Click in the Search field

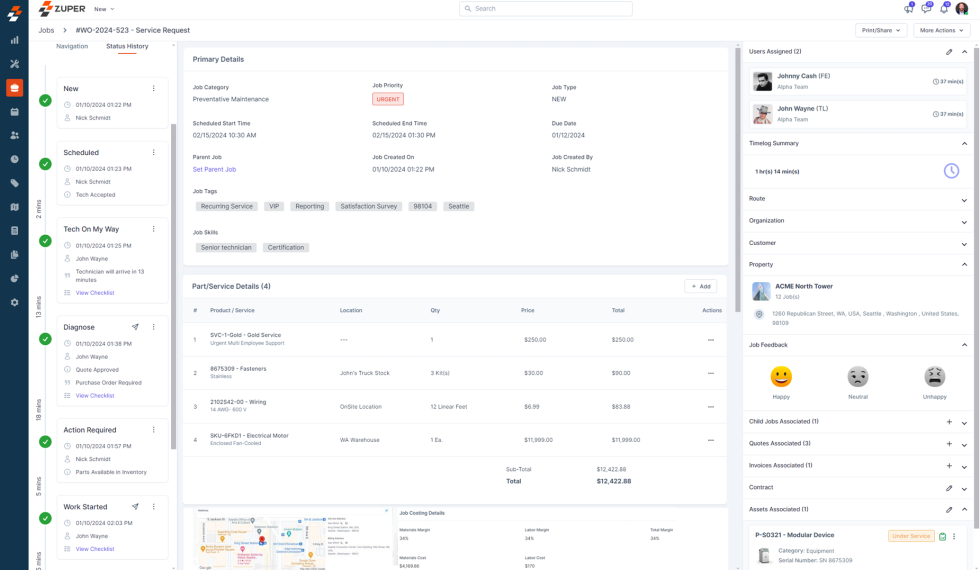point(546,9)
